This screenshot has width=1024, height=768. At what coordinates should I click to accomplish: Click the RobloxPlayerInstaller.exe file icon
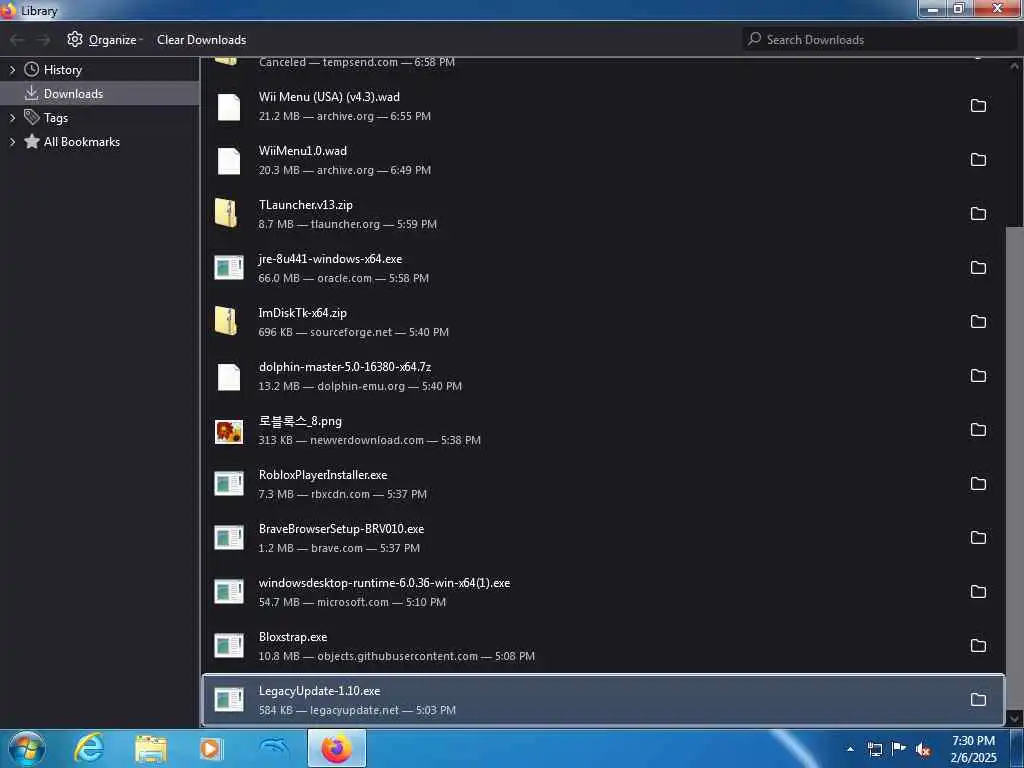click(x=229, y=483)
